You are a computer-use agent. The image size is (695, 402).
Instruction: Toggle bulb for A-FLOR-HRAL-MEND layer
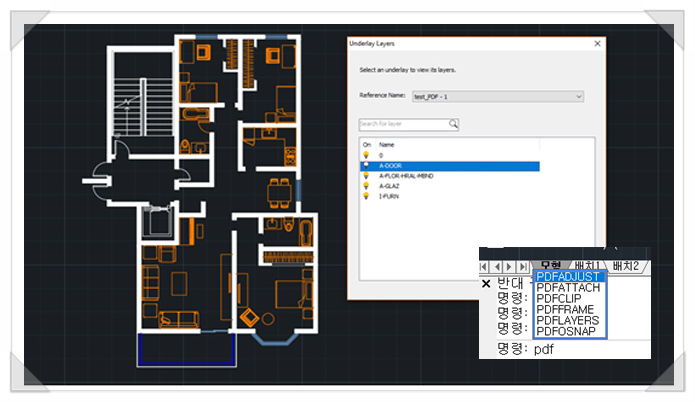[366, 176]
